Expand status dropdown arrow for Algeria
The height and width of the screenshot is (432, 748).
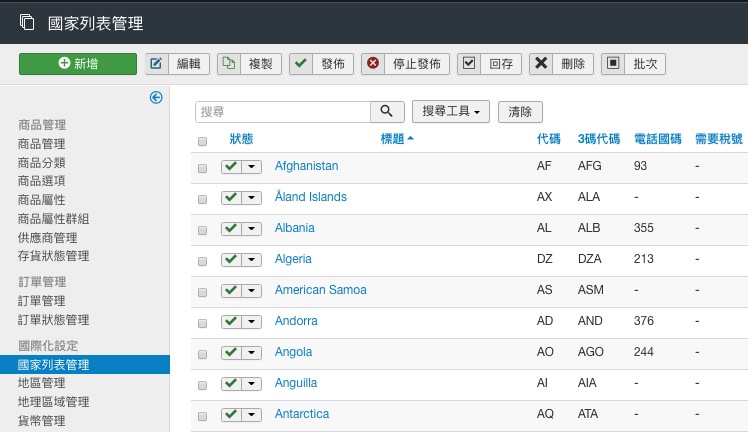tap(252, 260)
